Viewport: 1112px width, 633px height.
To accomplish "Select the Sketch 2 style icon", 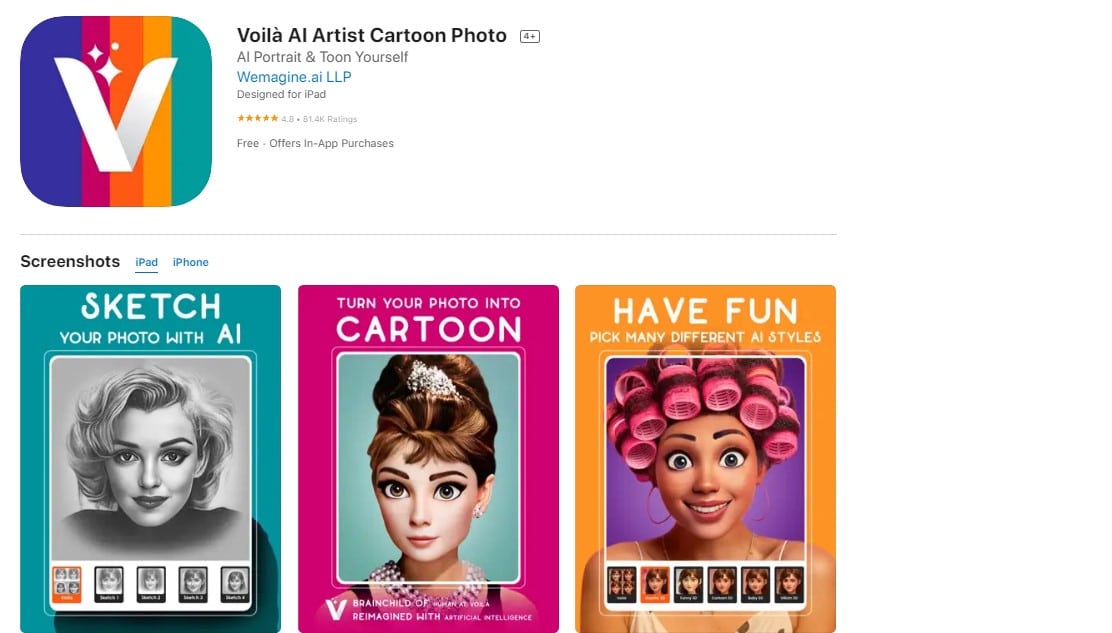I will (150, 583).
